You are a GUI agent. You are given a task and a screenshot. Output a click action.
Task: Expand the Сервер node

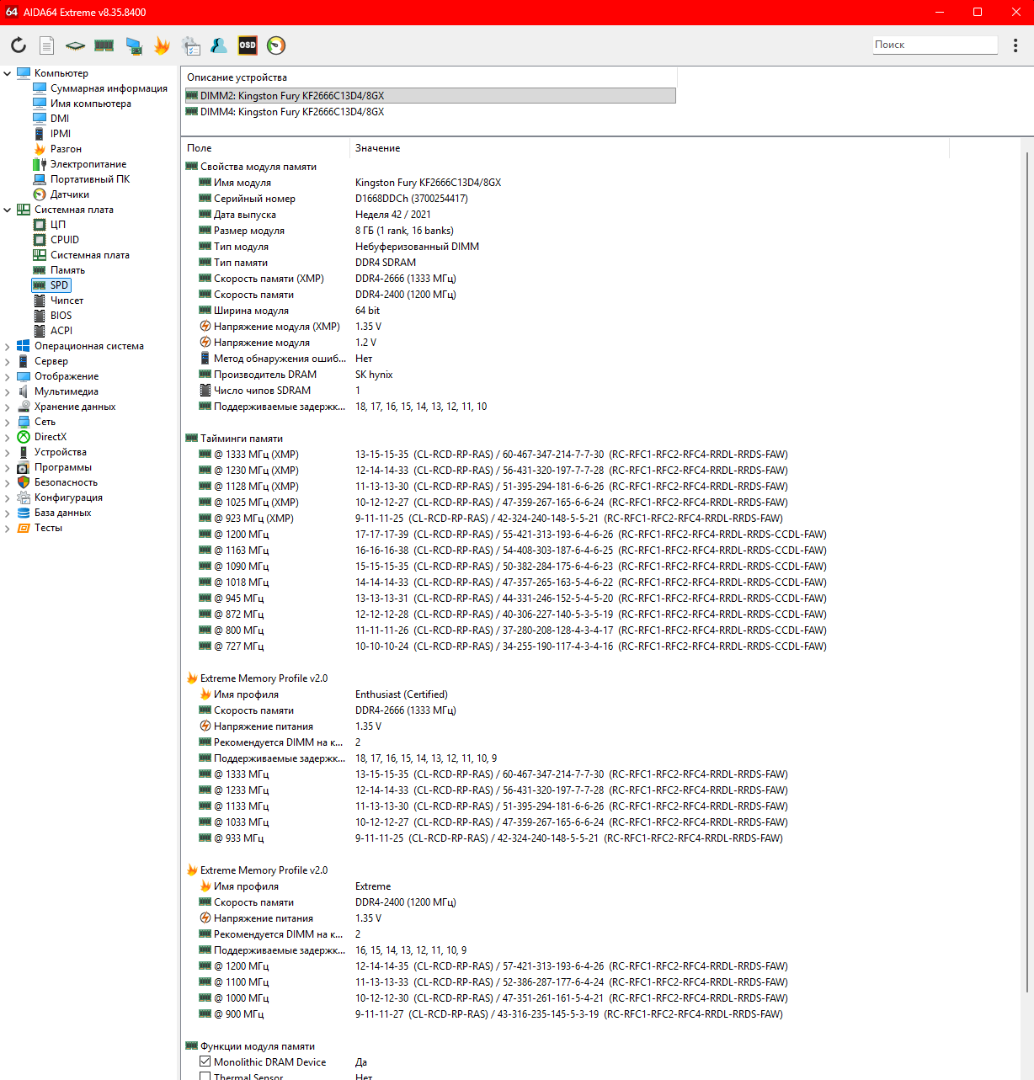pos(8,361)
